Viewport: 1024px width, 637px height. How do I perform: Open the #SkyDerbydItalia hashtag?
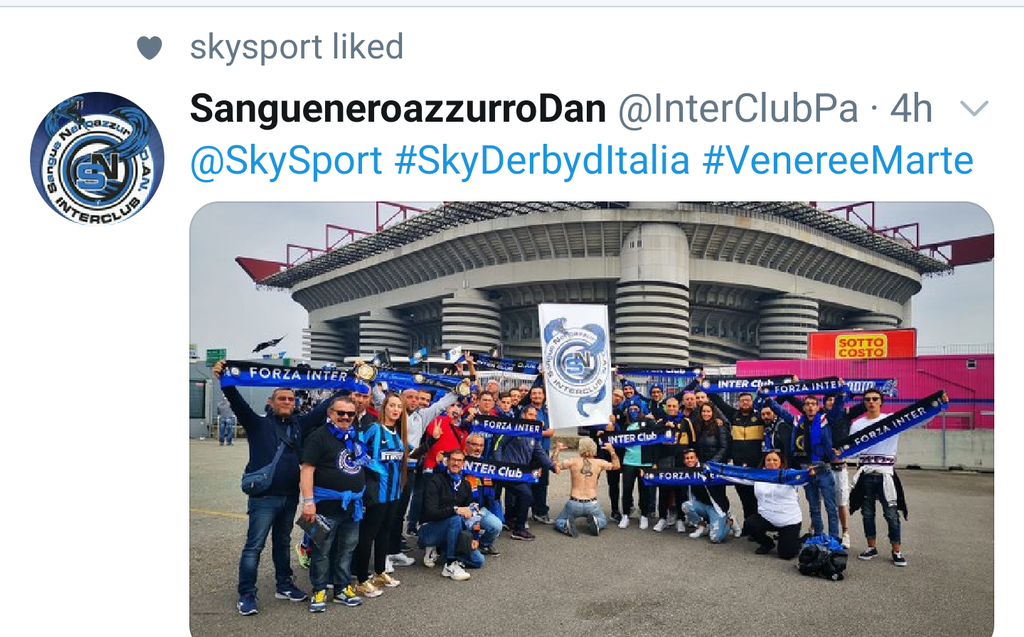[542, 161]
